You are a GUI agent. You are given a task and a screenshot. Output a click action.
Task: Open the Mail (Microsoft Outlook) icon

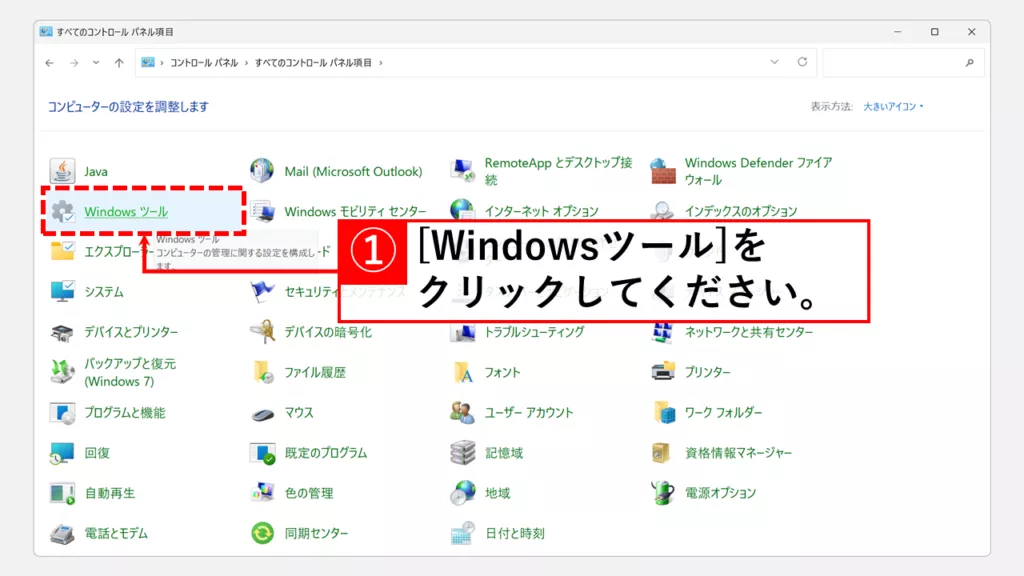(x=263, y=171)
